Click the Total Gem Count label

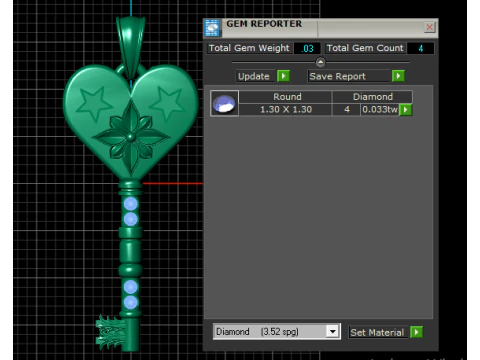pyautogui.click(x=365, y=48)
